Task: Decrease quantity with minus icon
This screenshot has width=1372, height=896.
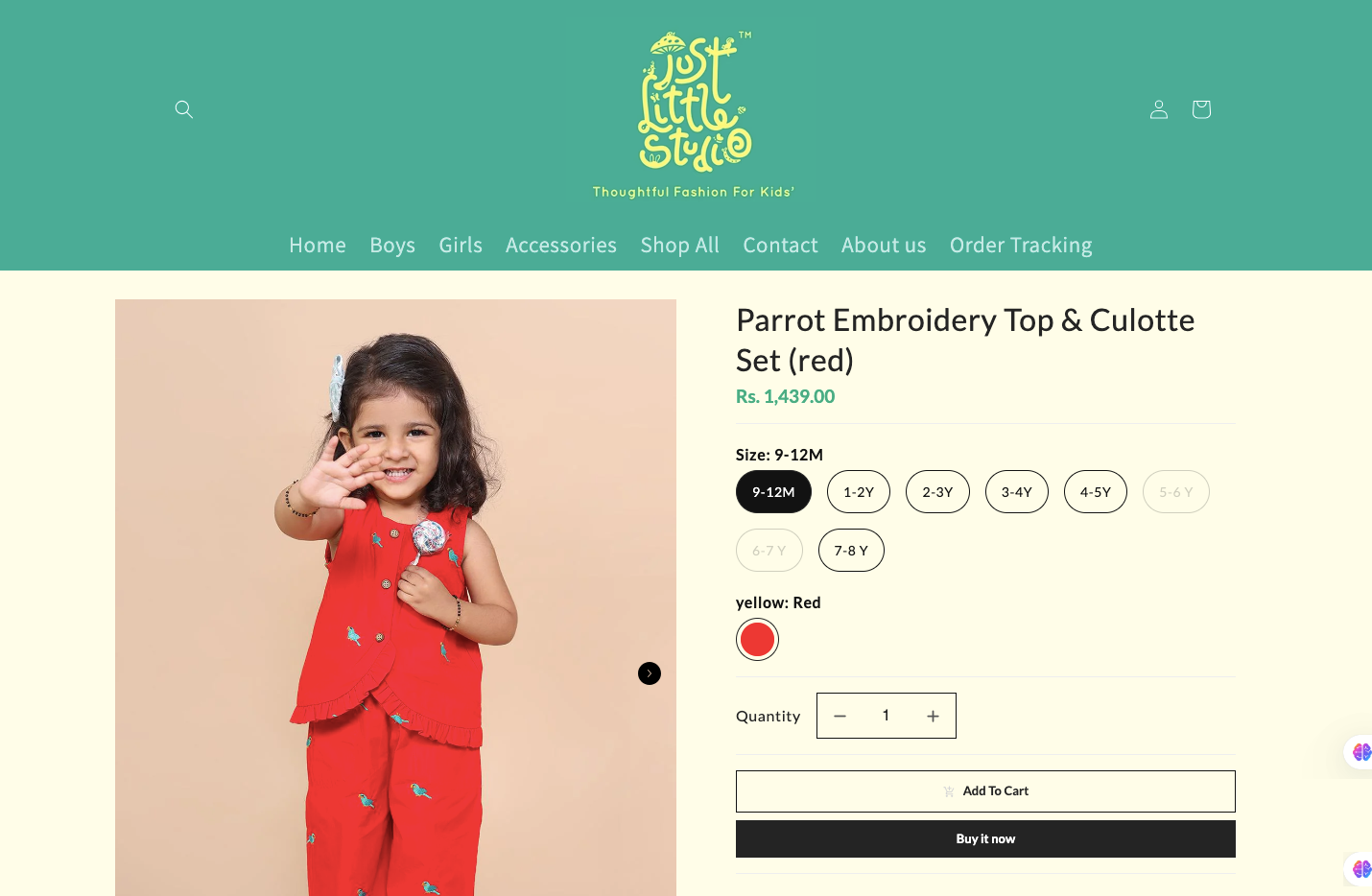Action: click(x=840, y=716)
